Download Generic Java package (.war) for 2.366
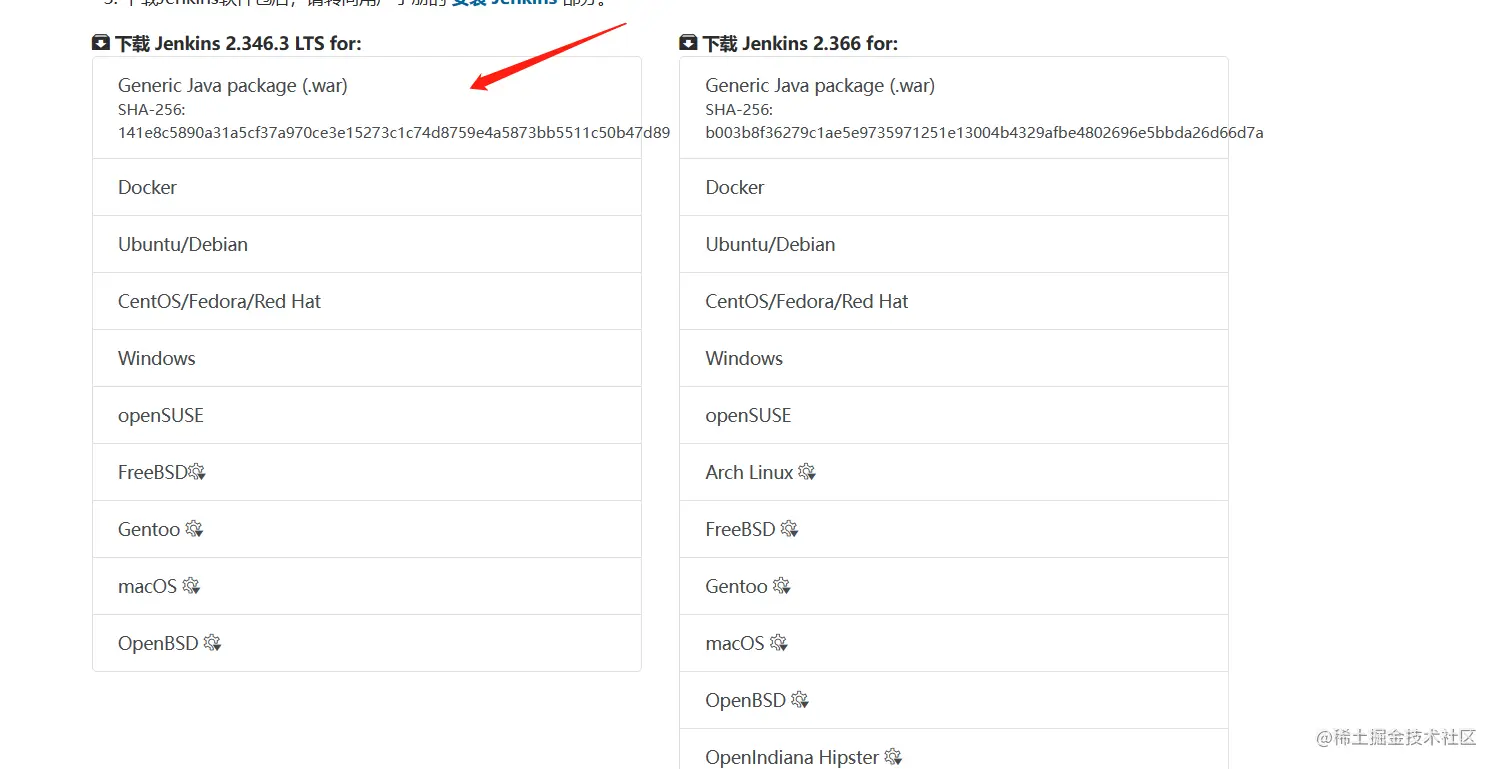The width and height of the screenshot is (1498, 769). [954, 108]
